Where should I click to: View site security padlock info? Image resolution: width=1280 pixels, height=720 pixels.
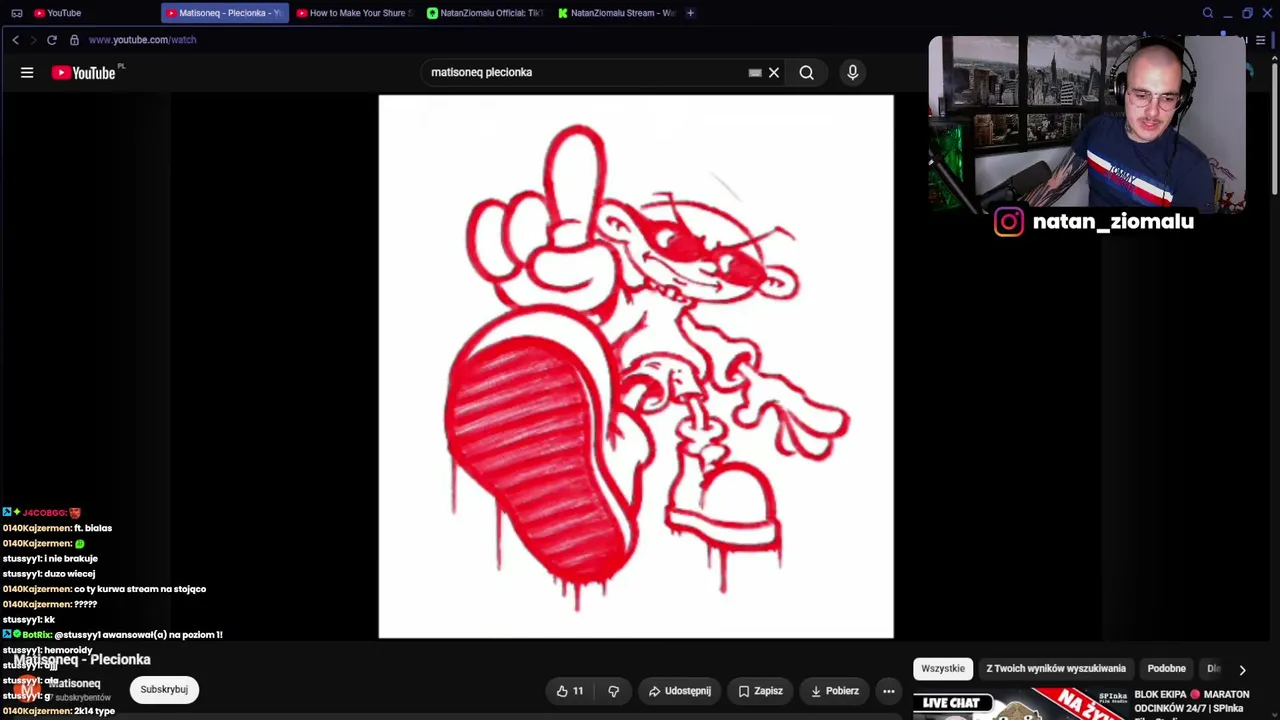point(75,40)
